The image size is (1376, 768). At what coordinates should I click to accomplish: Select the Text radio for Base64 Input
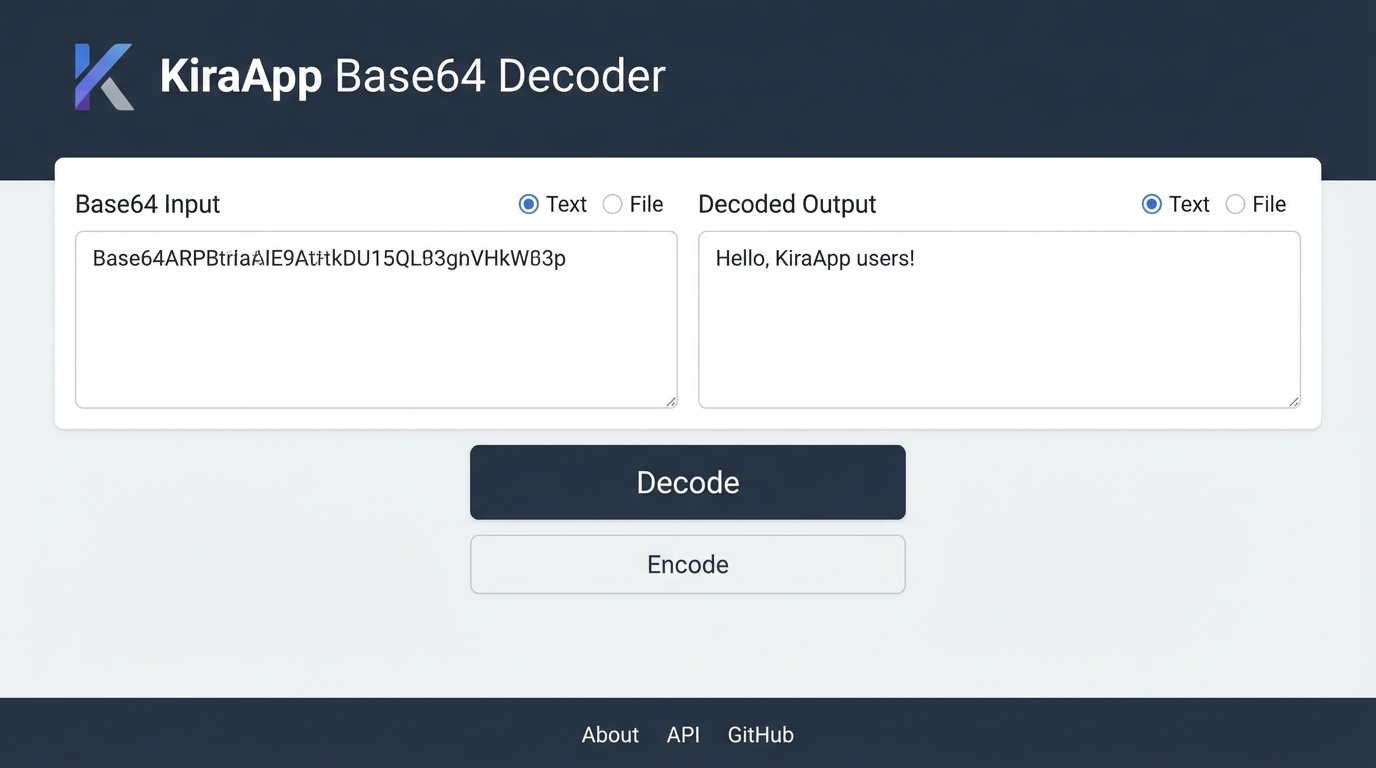click(528, 204)
